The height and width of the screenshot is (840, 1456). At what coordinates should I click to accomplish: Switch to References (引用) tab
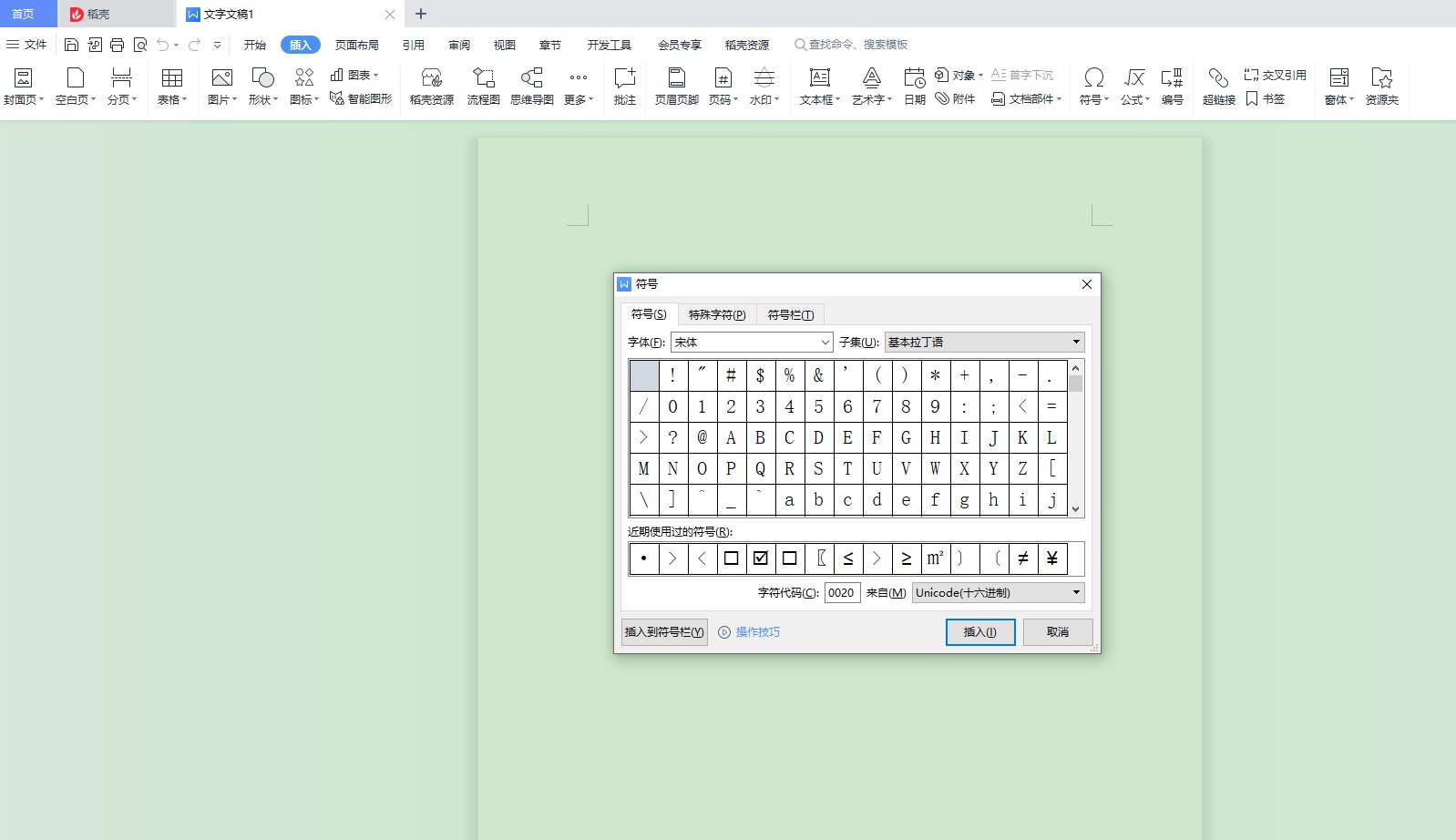click(414, 45)
